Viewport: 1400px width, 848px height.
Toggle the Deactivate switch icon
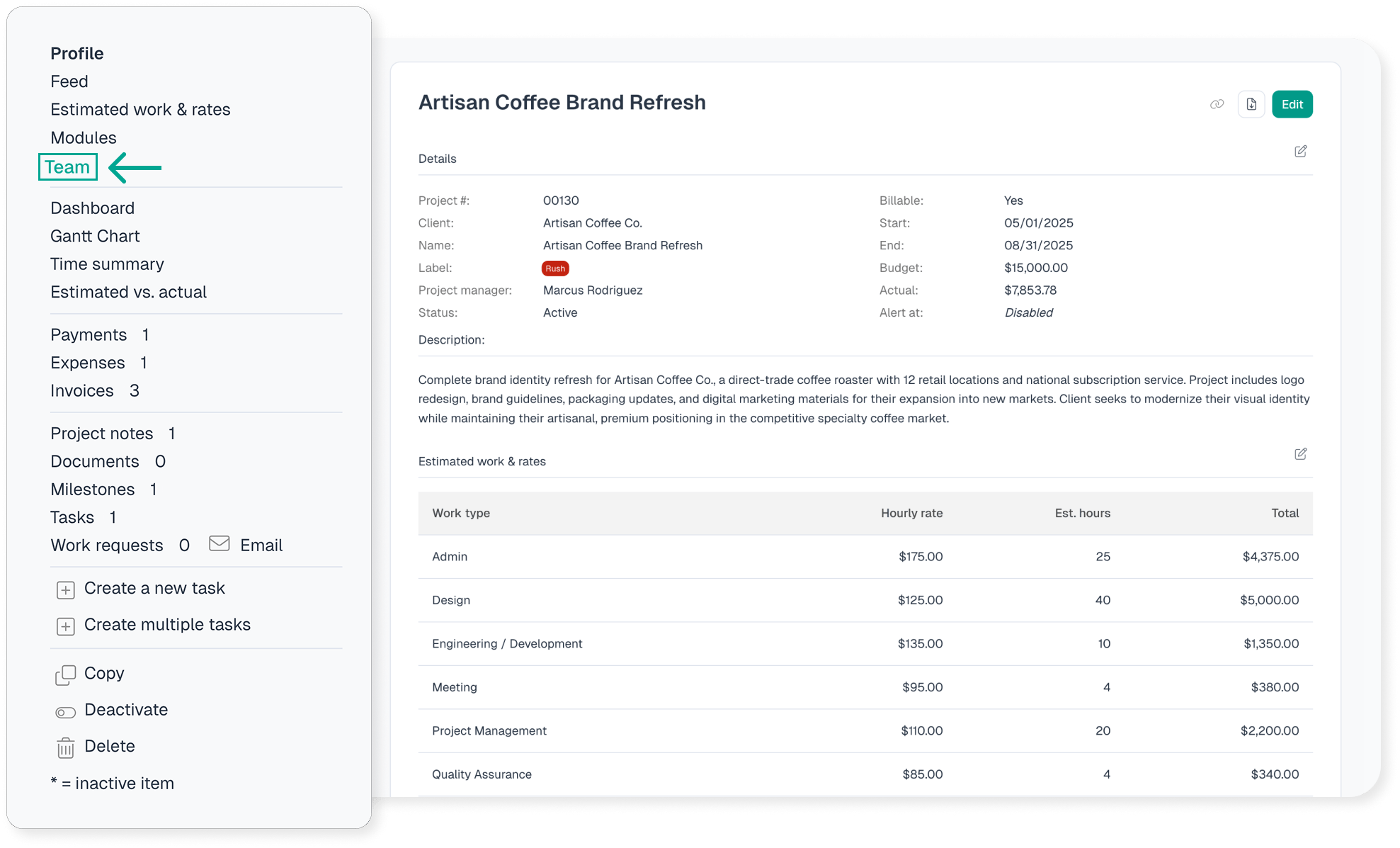click(x=66, y=712)
